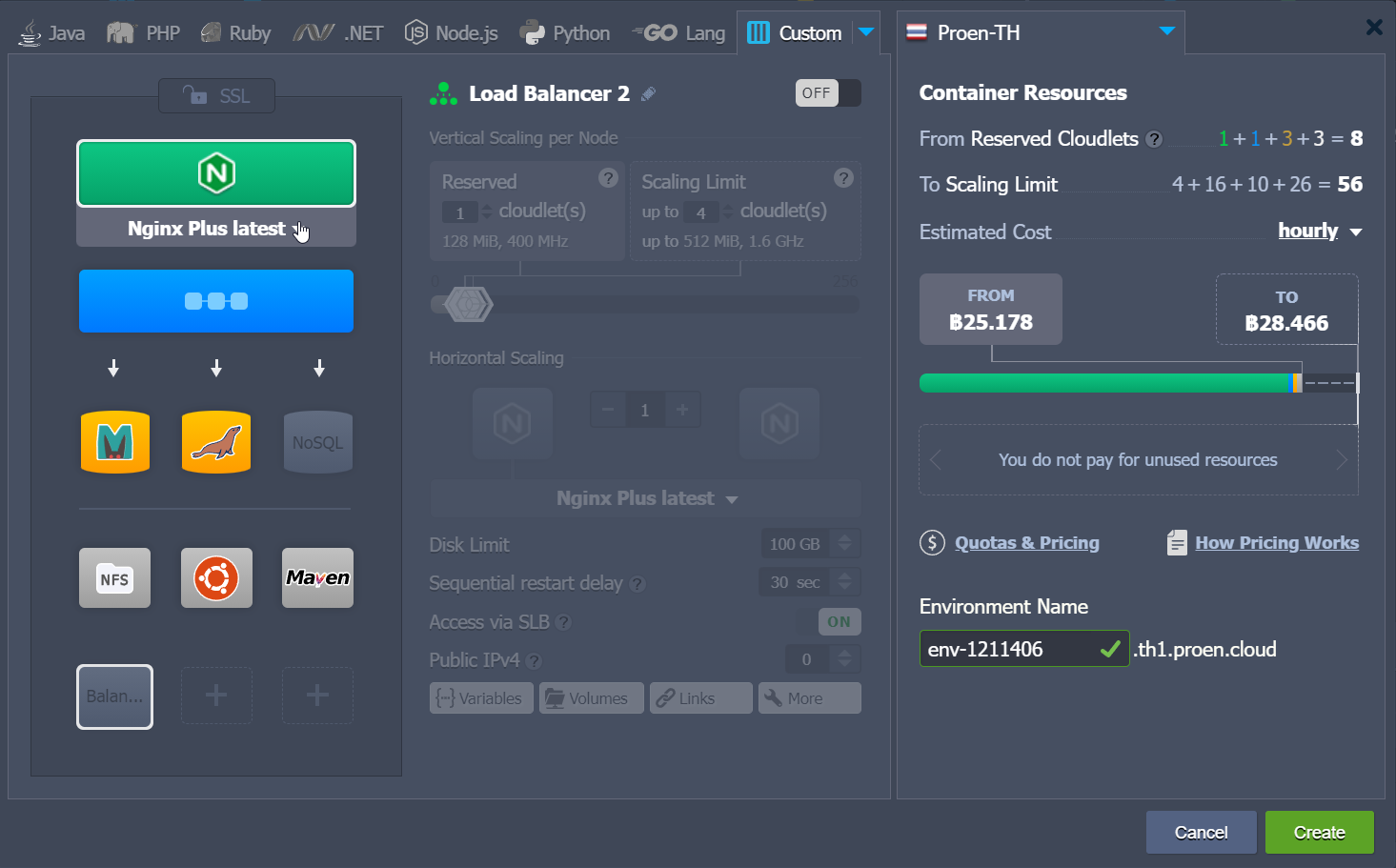Select the Ubuntu VPS node icon

point(216,578)
